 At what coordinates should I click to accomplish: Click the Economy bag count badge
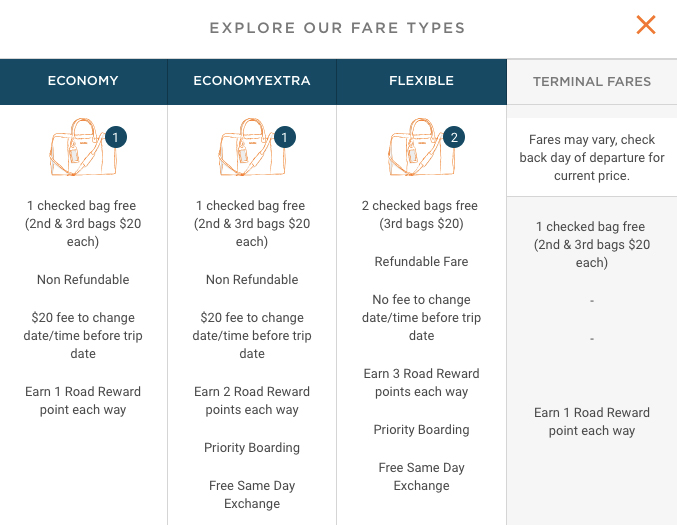[x=115, y=137]
